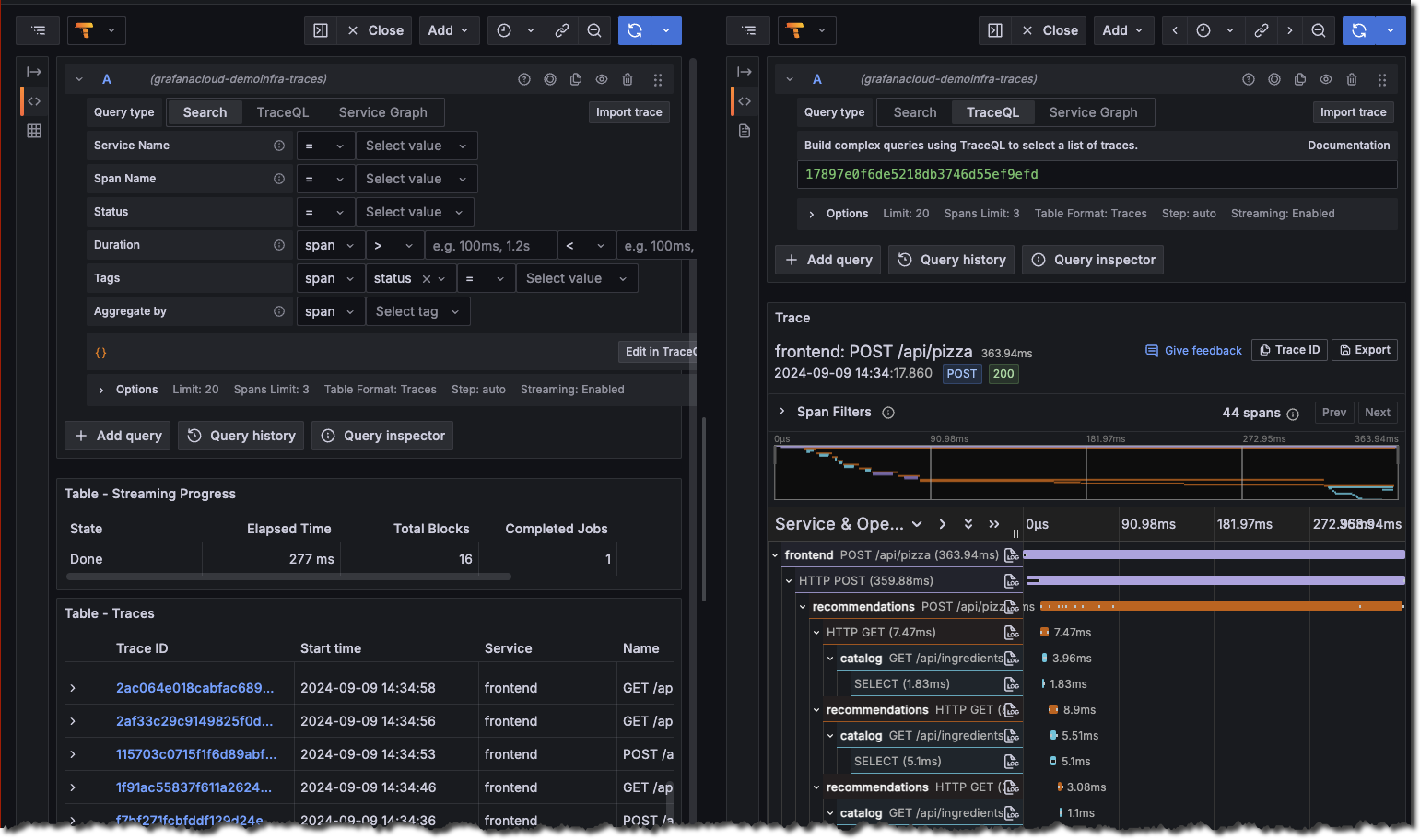Open the Search tab in the right pane
The image size is (1420, 840).
[913, 111]
